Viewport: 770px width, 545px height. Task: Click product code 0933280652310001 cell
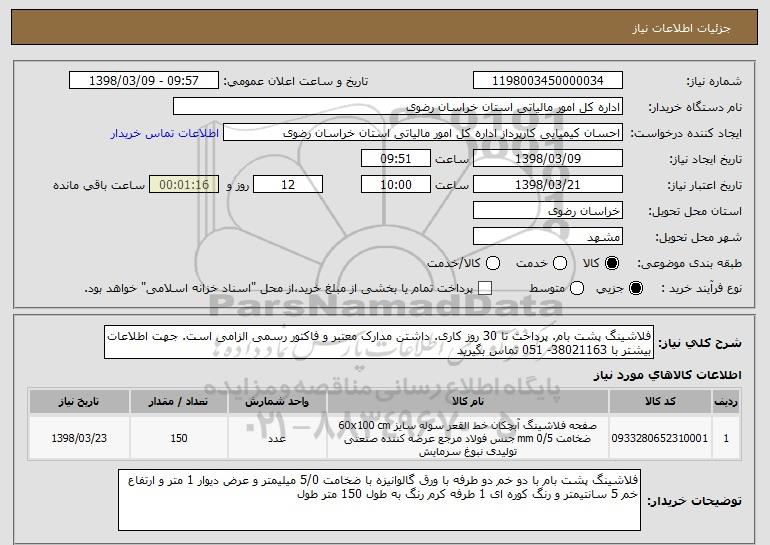(x=660, y=438)
